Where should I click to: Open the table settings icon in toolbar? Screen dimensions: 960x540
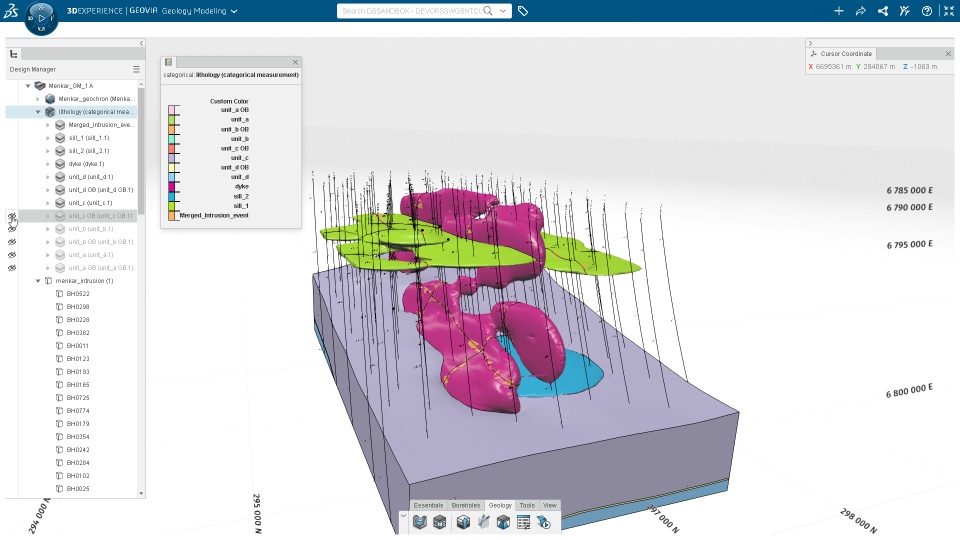click(523, 522)
